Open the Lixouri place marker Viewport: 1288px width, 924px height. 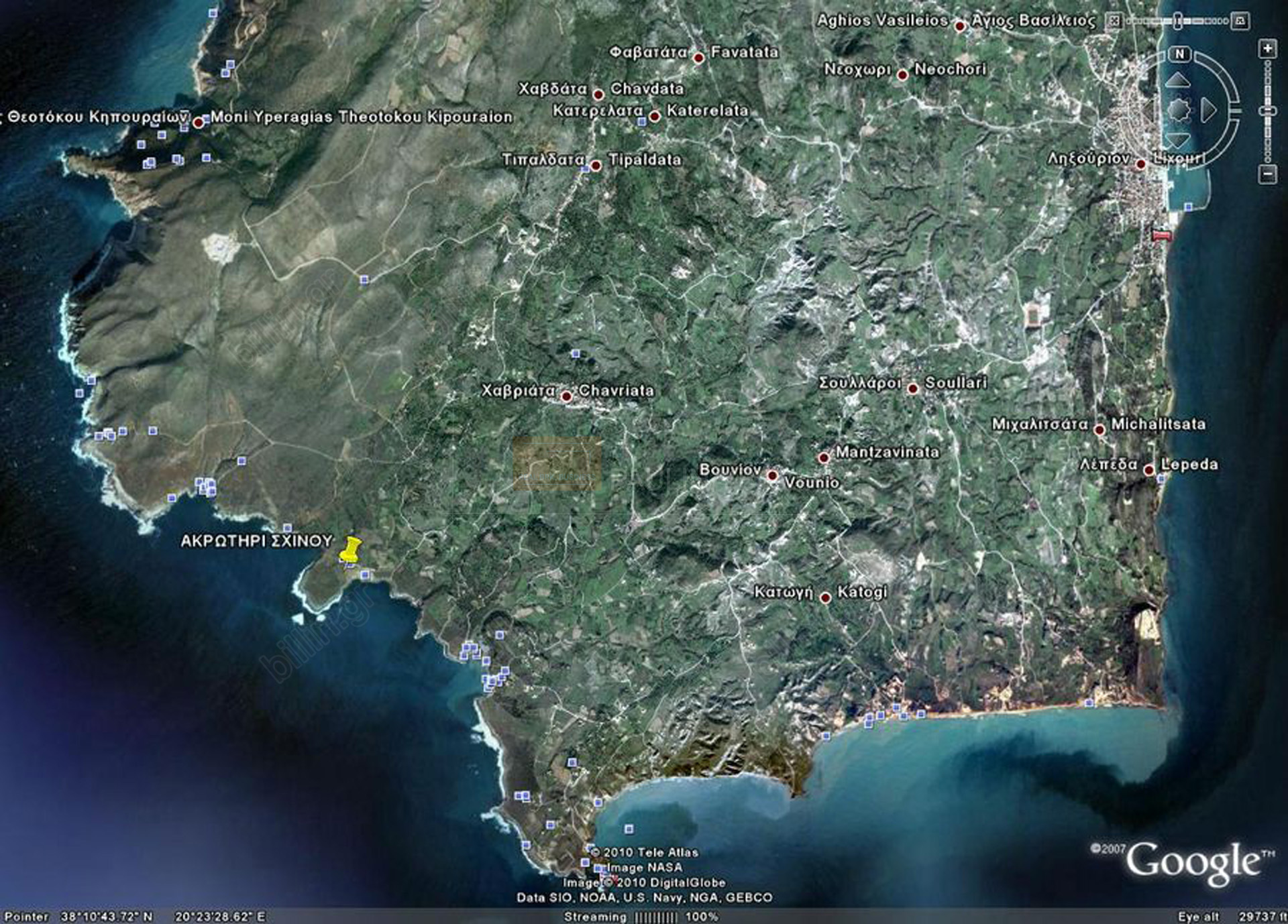click(1140, 164)
